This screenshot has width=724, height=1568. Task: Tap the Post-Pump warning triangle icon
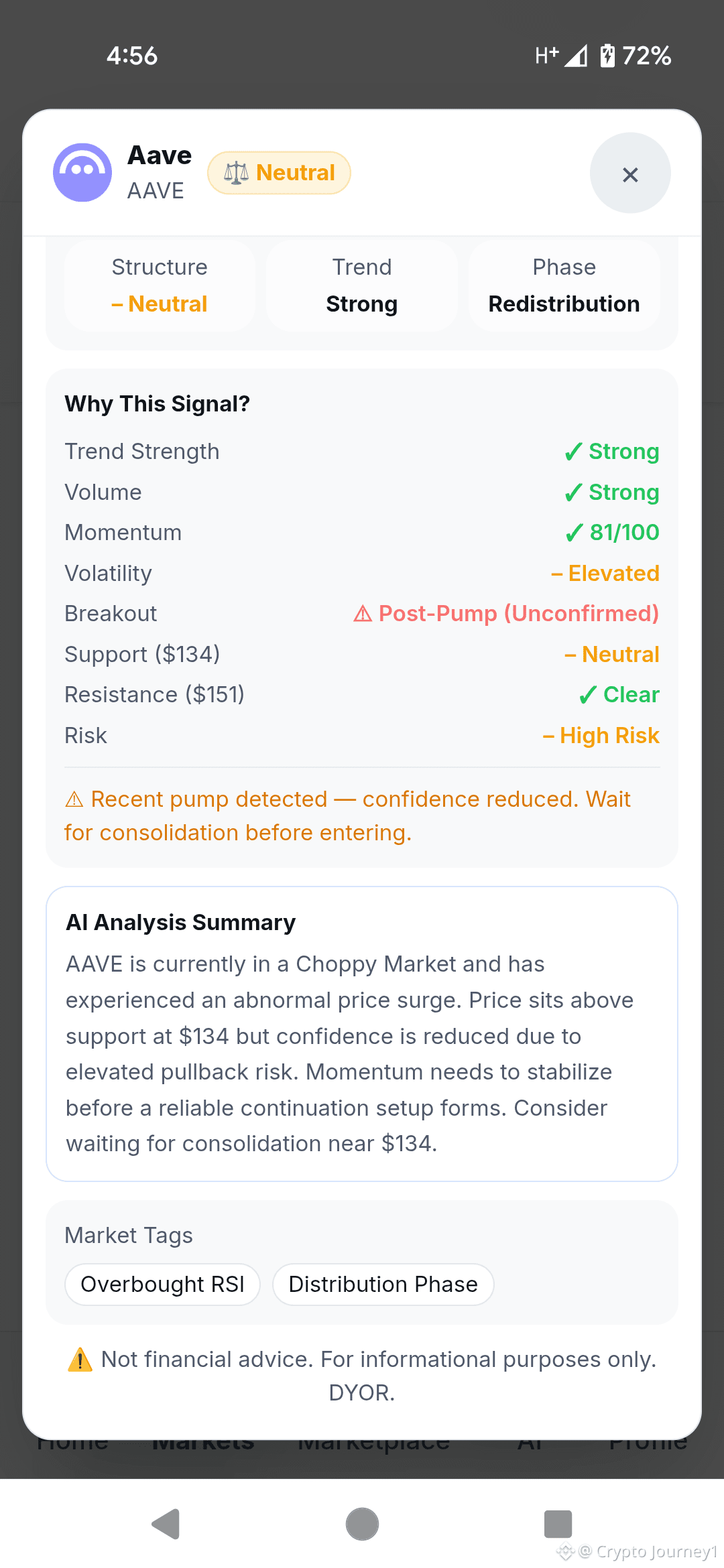(363, 614)
